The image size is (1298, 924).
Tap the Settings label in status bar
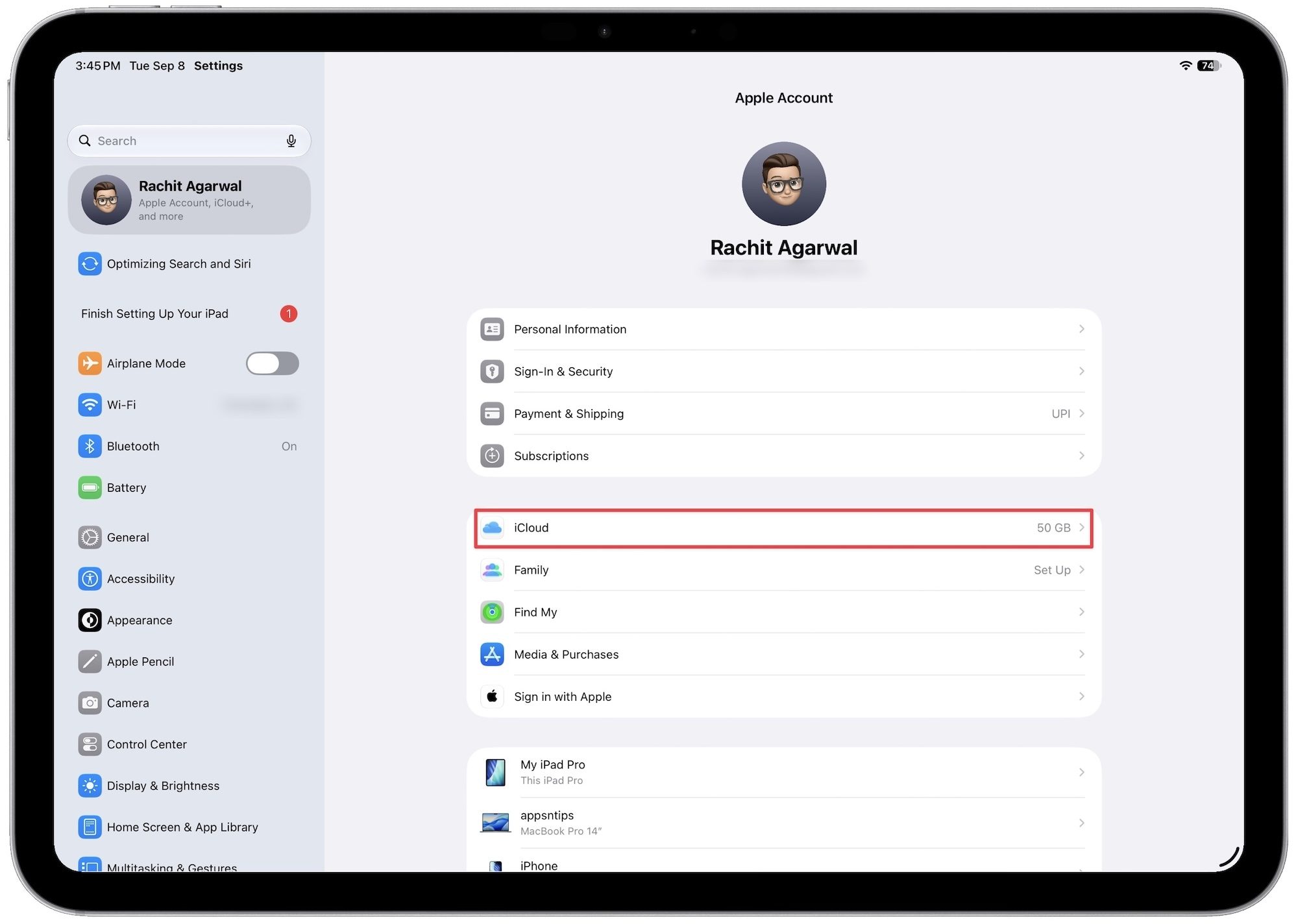[218, 66]
